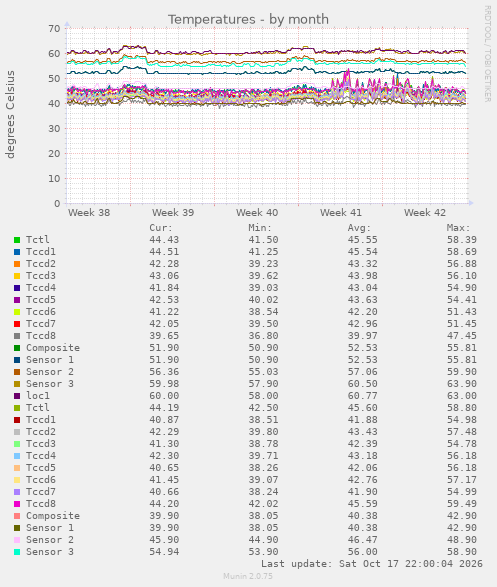Click the "Week 38" axis label

[89, 213]
